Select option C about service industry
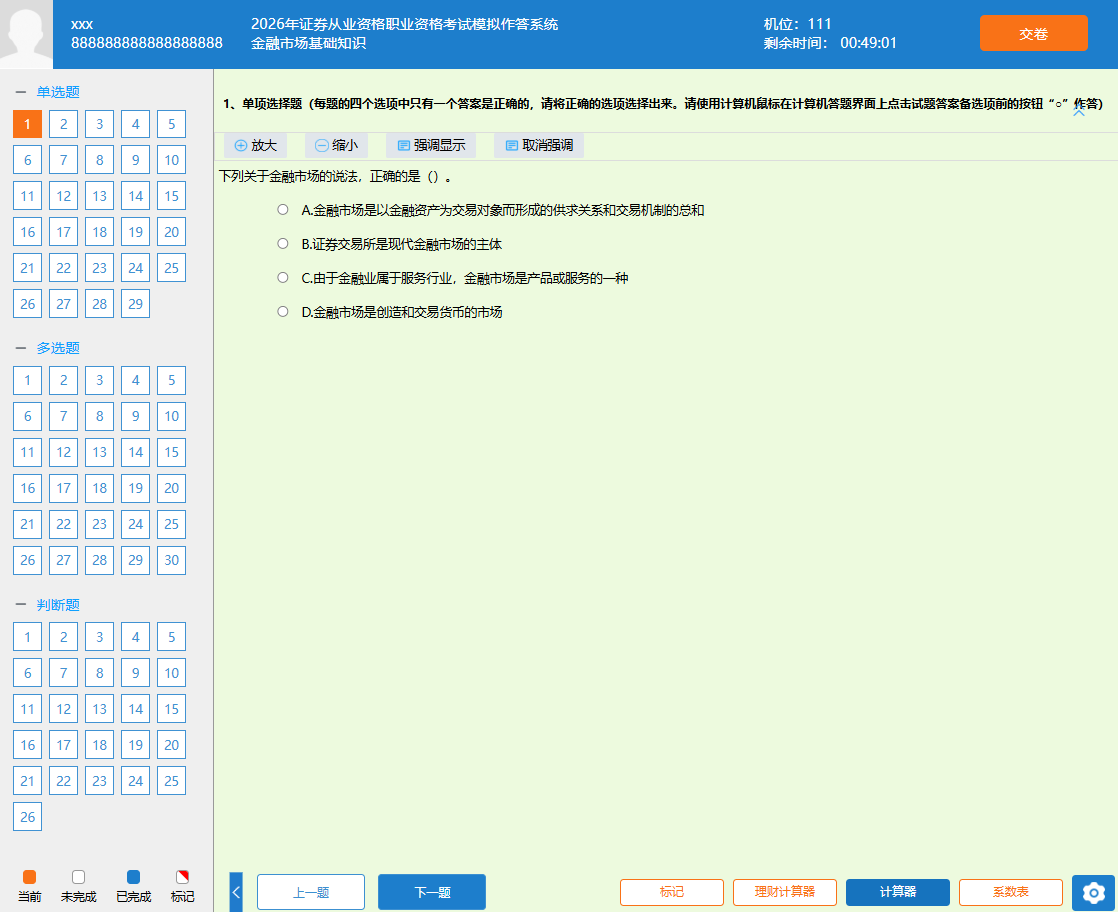The width and height of the screenshot is (1118, 912). [283, 277]
